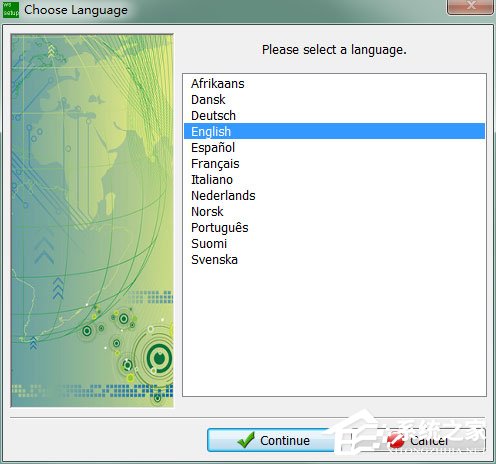Viewport: 496px width, 464px height.
Task: Choose Dansk in the language list
Action: coord(334,99)
